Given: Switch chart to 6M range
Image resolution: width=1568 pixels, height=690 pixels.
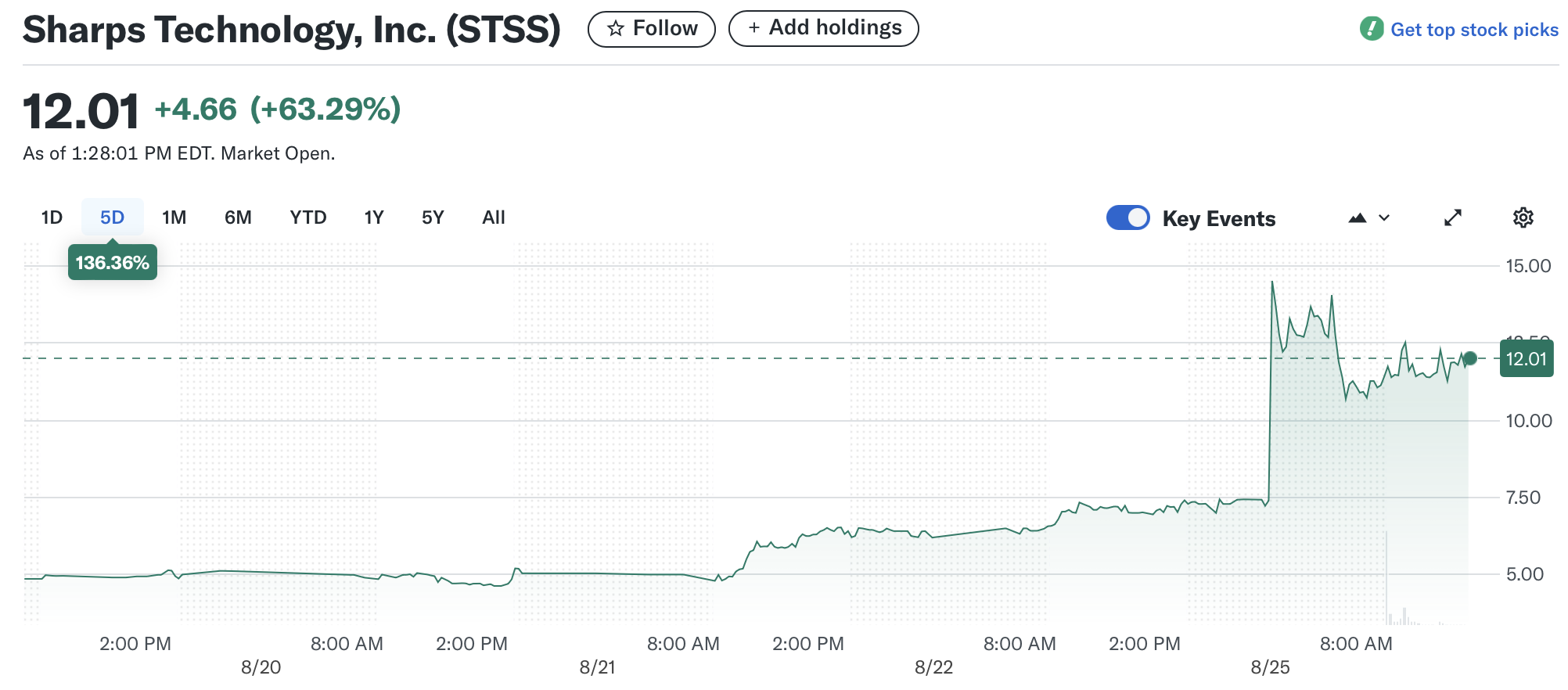Looking at the screenshot, I should click(238, 217).
